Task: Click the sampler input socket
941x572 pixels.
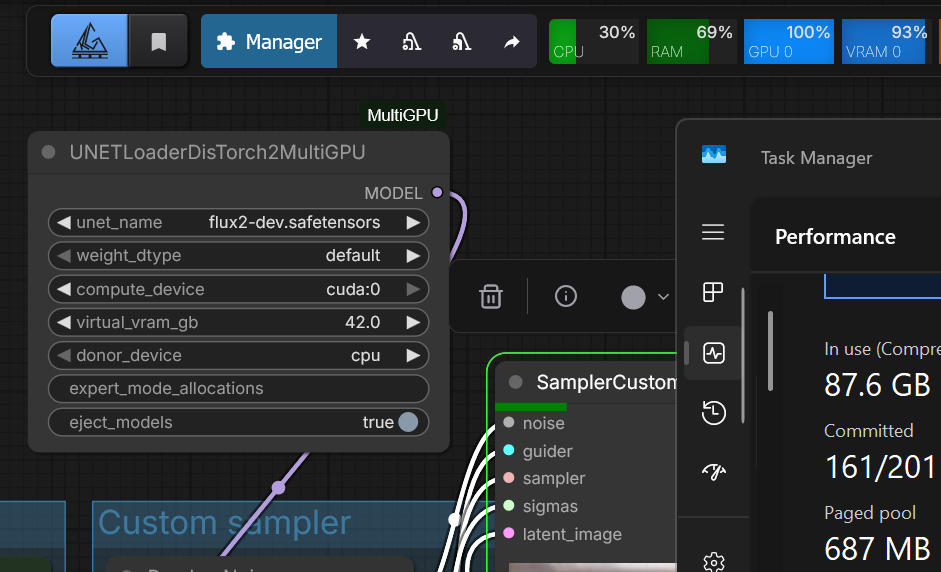Action: coord(509,478)
